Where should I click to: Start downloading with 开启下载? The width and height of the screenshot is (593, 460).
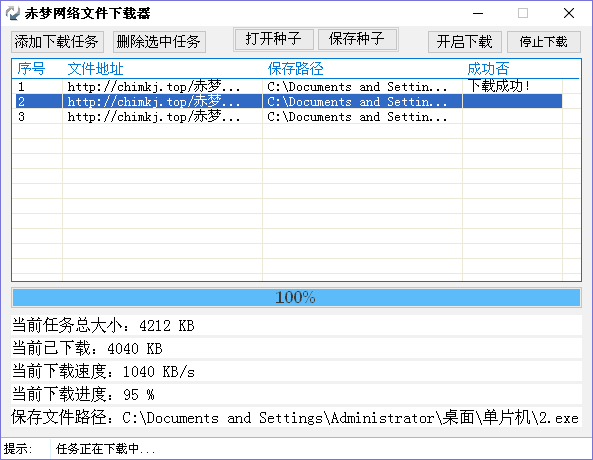[x=465, y=42]
